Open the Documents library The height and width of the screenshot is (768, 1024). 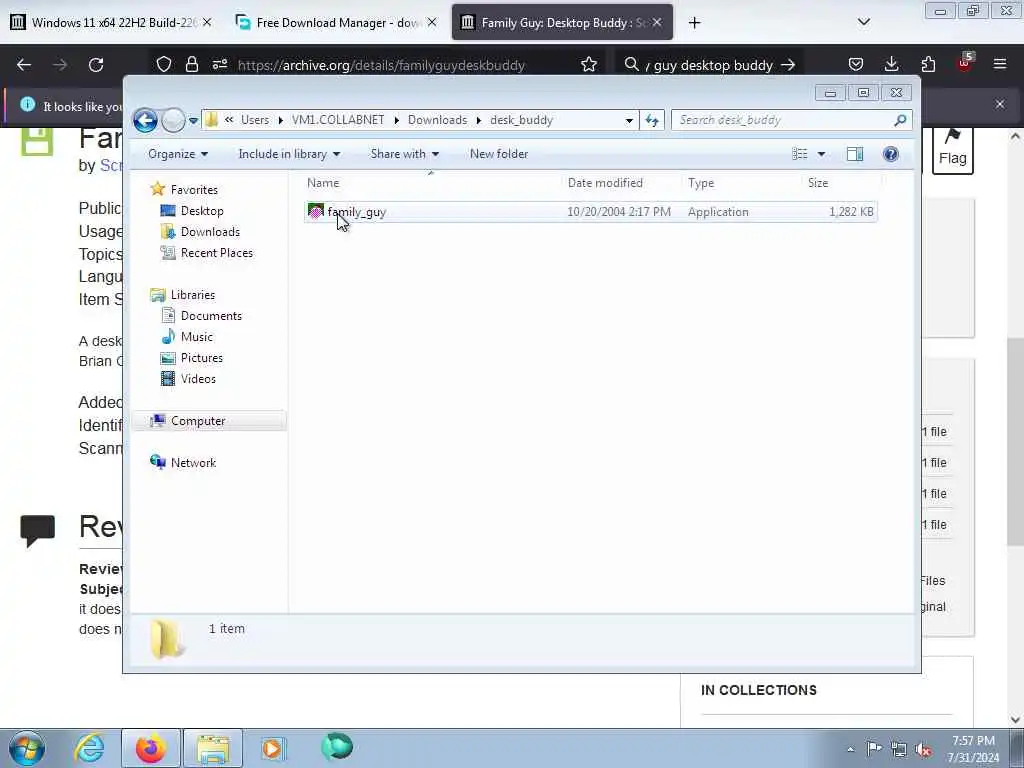click(x=210, y=316)
